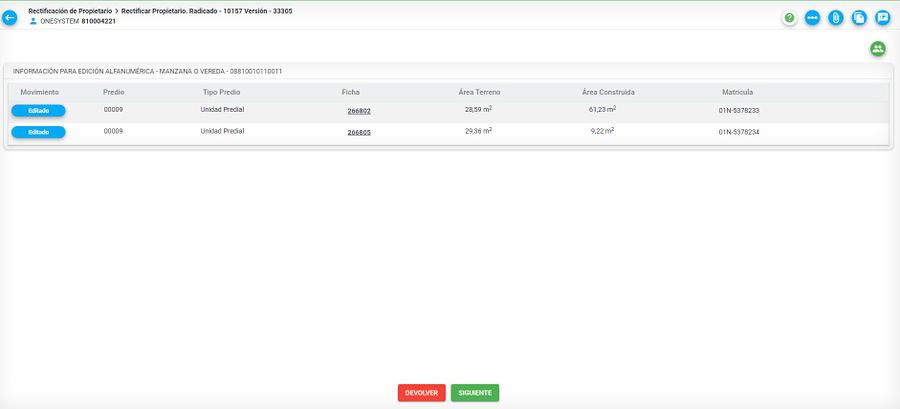
Task: Click the copy documents icon
Action: 859,18
